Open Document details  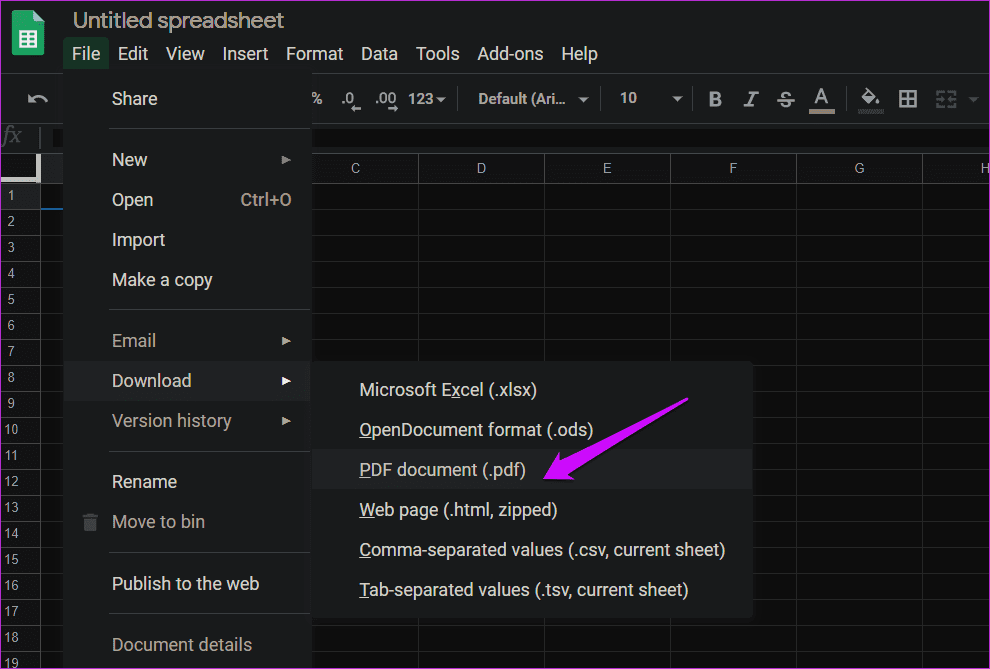click(x=187, y=644)
